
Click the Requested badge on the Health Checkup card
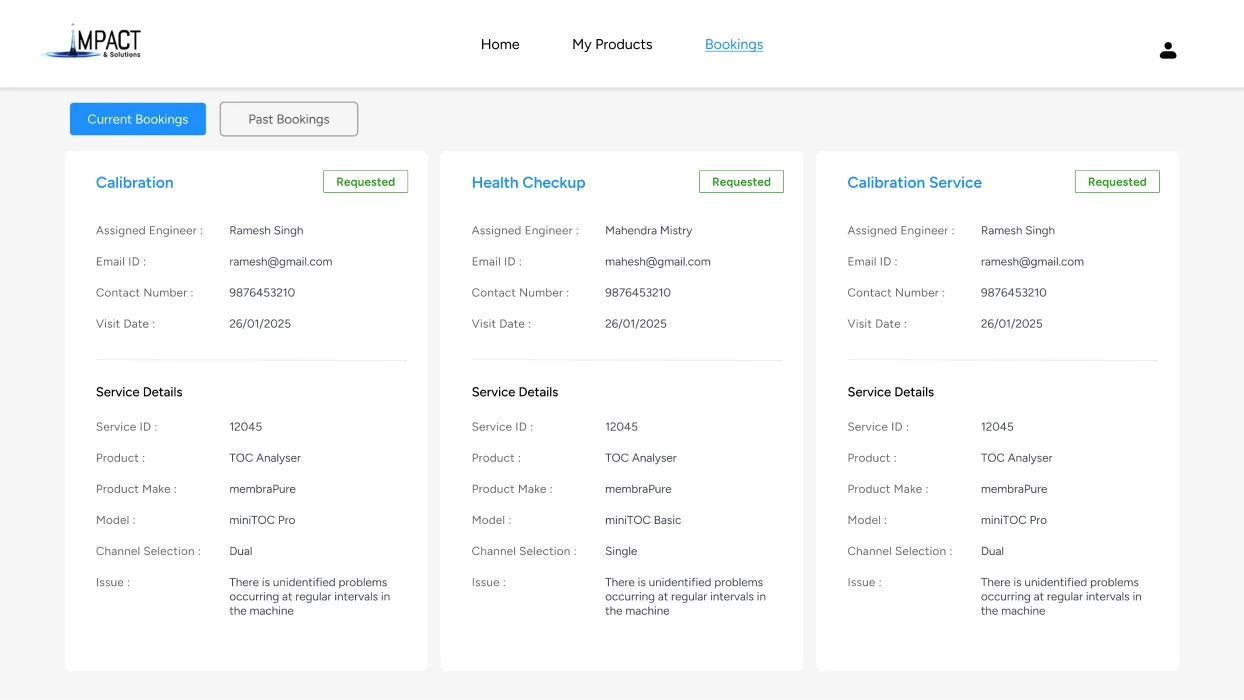(741, 182)
